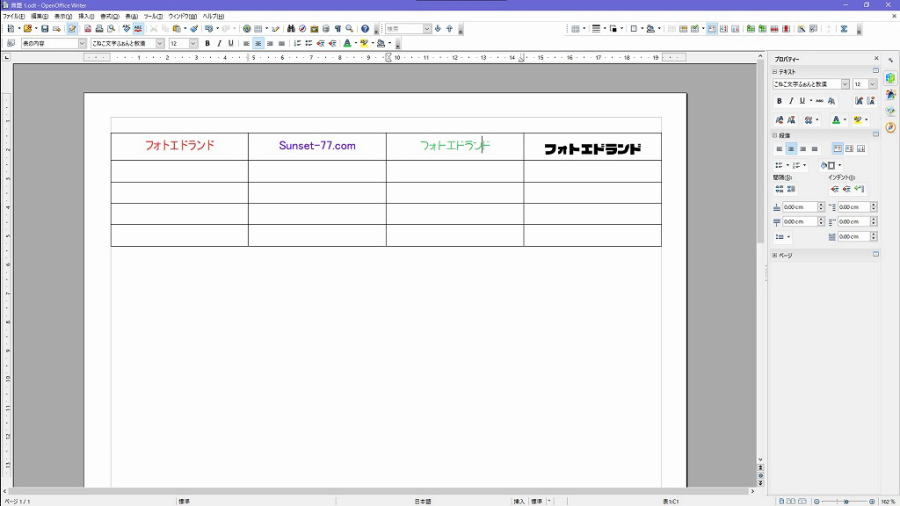The width and height of the screenshot is (900, 506).
Task: Click Highlighting color icon in formatting toolbar
Action: (364, 44)
